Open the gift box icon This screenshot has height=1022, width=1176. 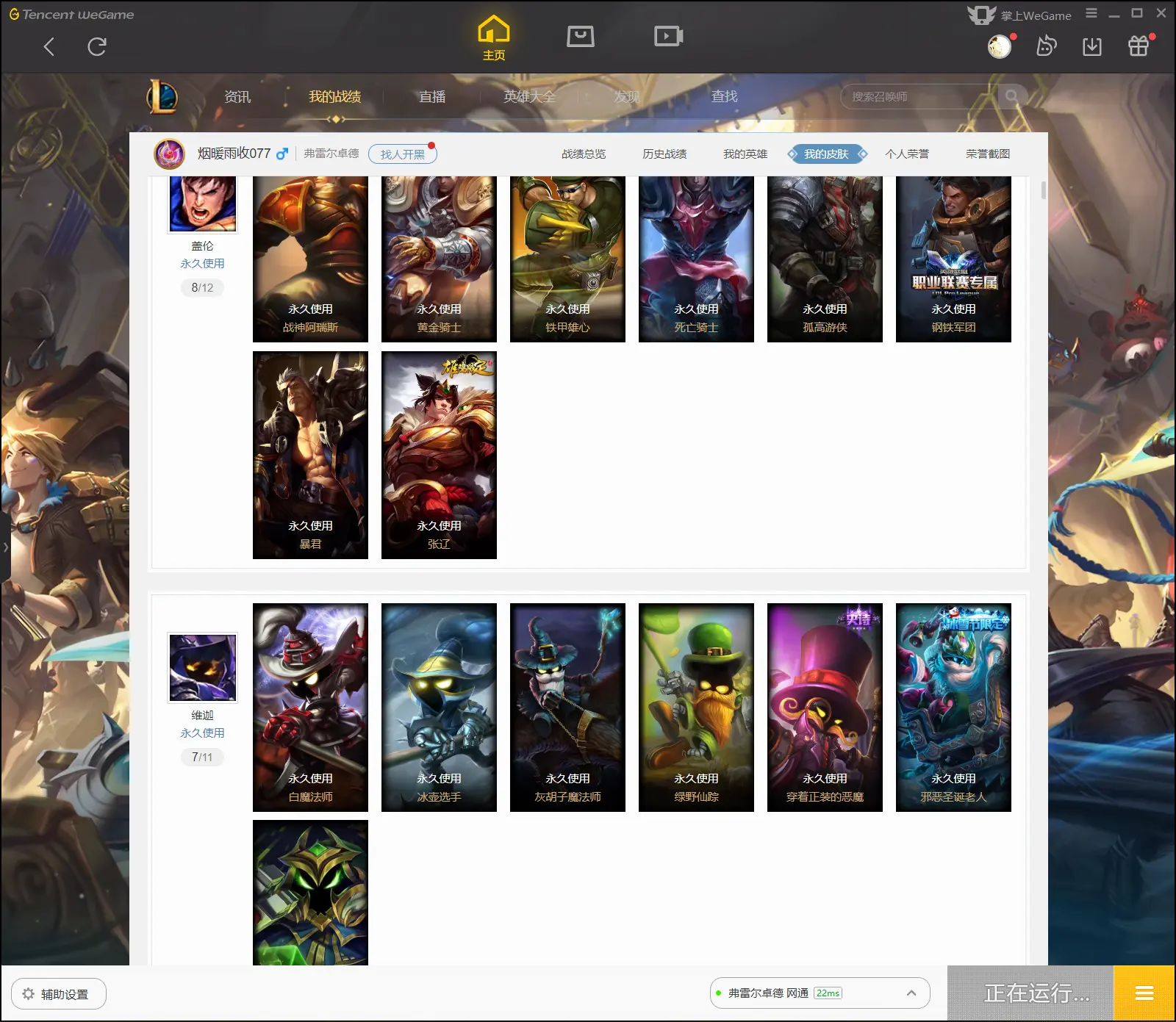coord(1139,46)
